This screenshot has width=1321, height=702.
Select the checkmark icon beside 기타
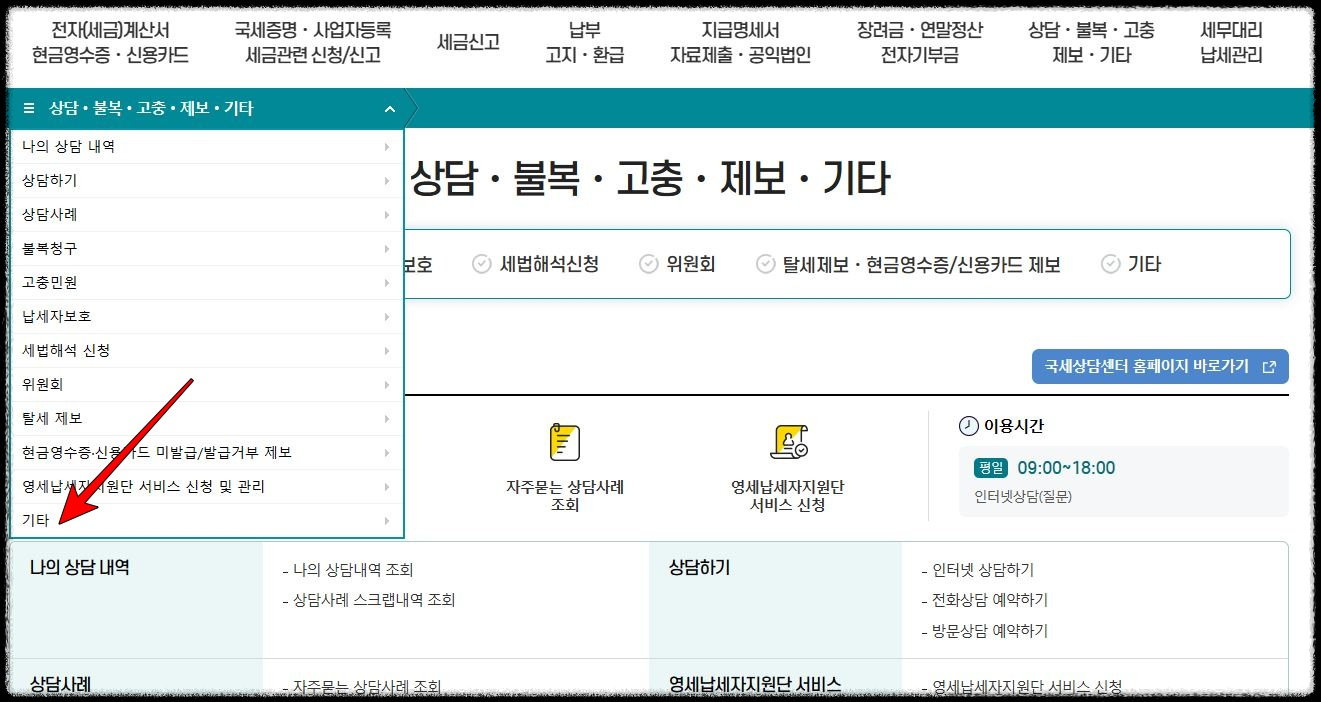coord(1110,264)
